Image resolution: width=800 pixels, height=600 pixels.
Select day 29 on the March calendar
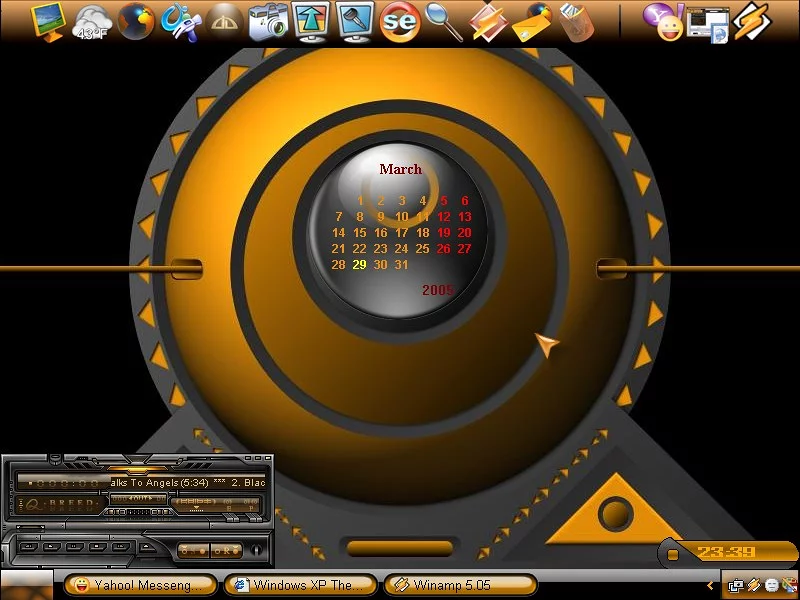[359, 265]
